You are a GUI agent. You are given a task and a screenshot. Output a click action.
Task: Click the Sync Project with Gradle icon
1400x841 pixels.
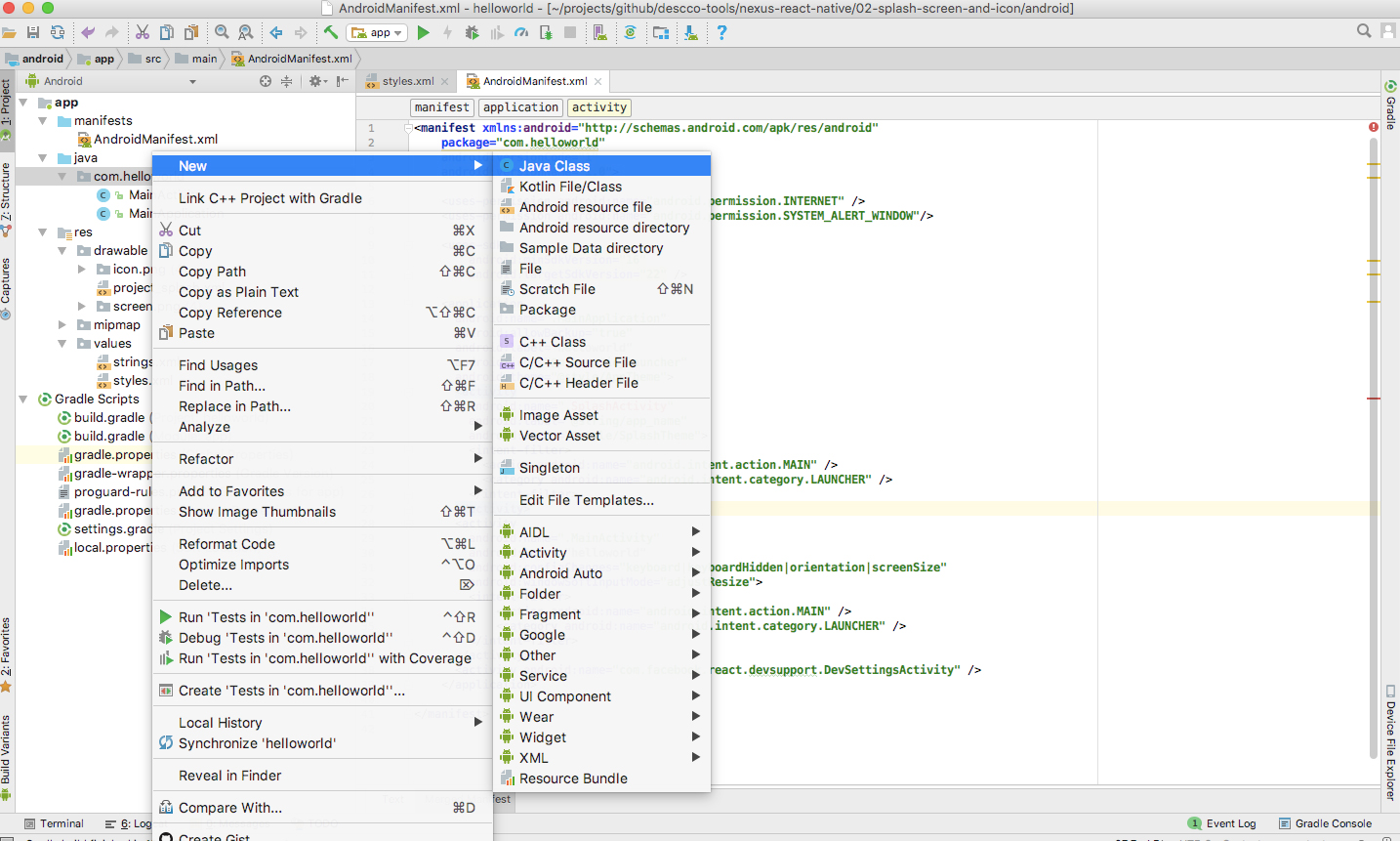631,32
